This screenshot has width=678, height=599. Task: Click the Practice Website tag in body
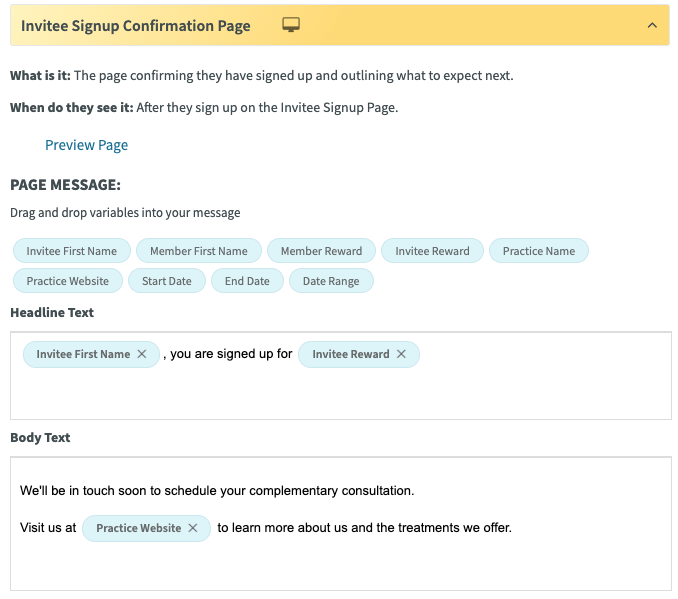coord(138,528)
